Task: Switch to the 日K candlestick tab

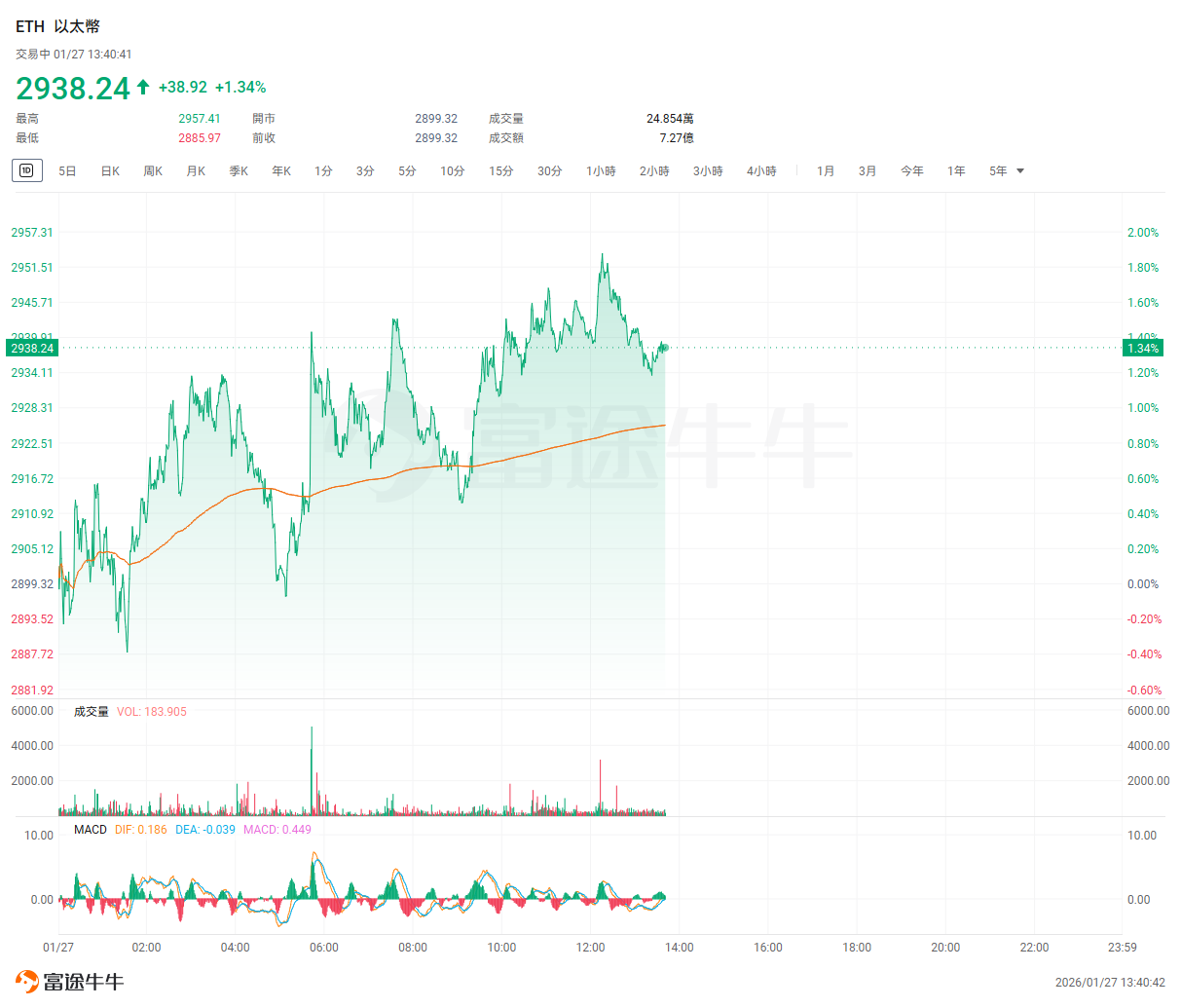Action: point(110,171)
